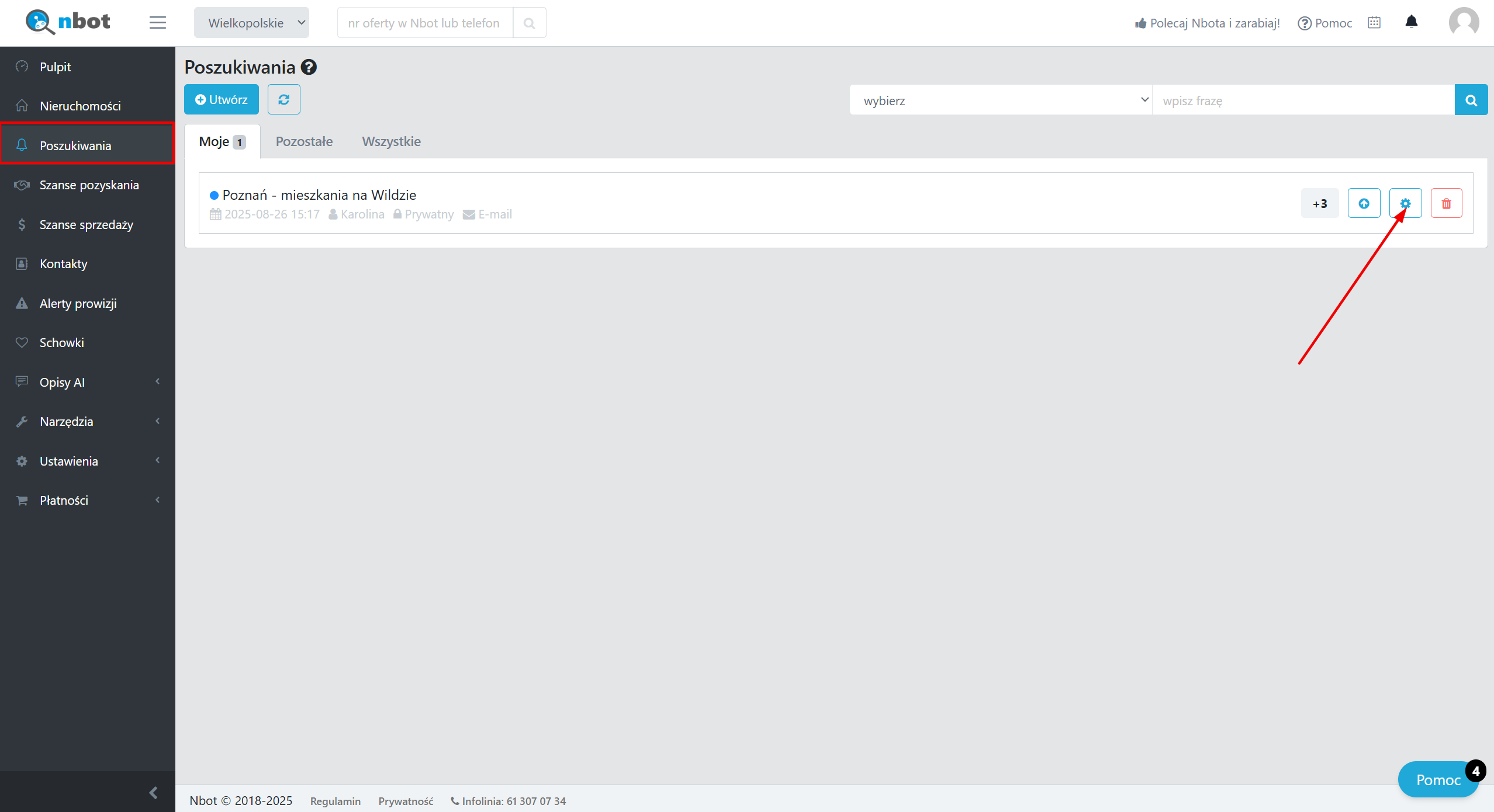Click the Utwórz create button

point(222,99)
